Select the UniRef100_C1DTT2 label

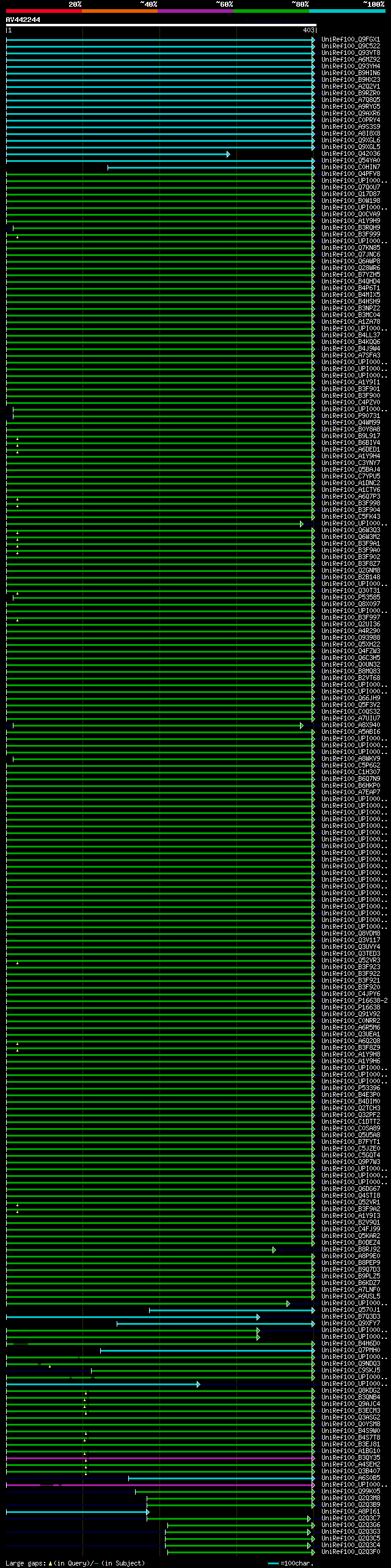351,1122
